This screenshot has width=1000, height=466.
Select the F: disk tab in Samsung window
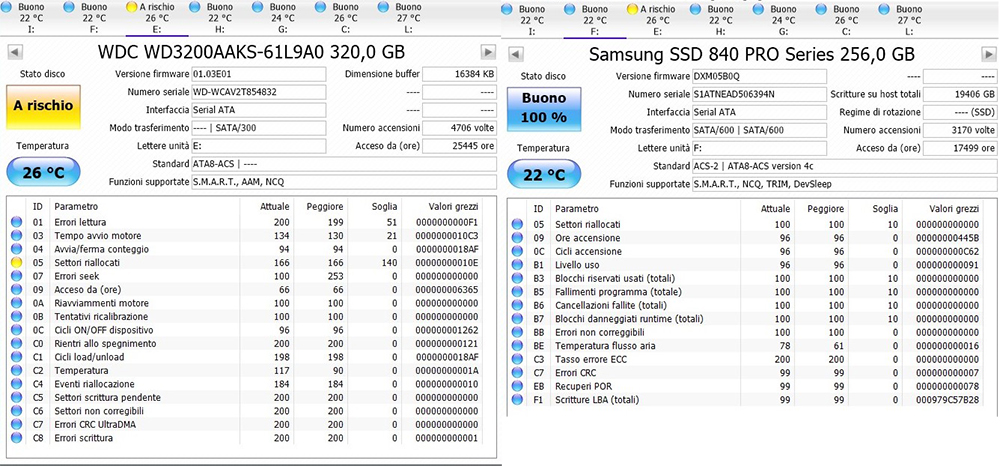(595, 20)
